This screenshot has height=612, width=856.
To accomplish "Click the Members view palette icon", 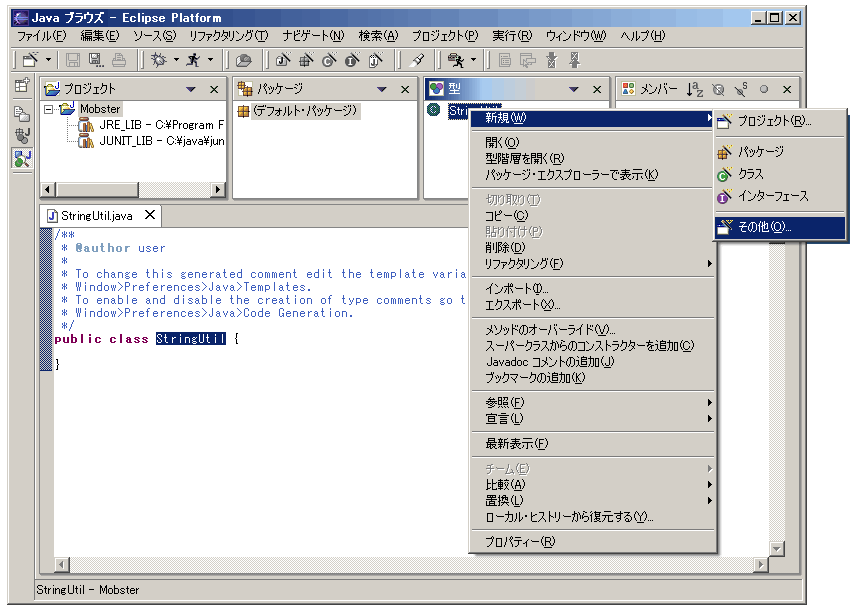I will pos(628,88).
